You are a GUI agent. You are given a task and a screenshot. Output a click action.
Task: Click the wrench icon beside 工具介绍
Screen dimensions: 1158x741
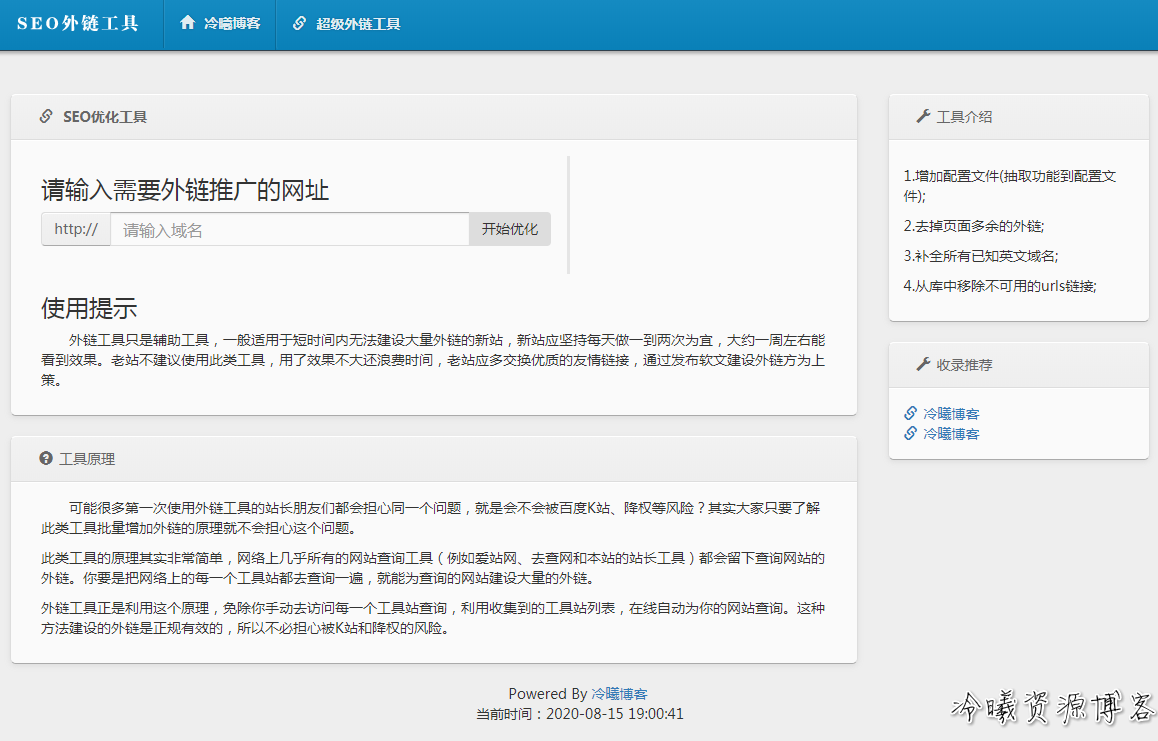[x=922, y=117]
